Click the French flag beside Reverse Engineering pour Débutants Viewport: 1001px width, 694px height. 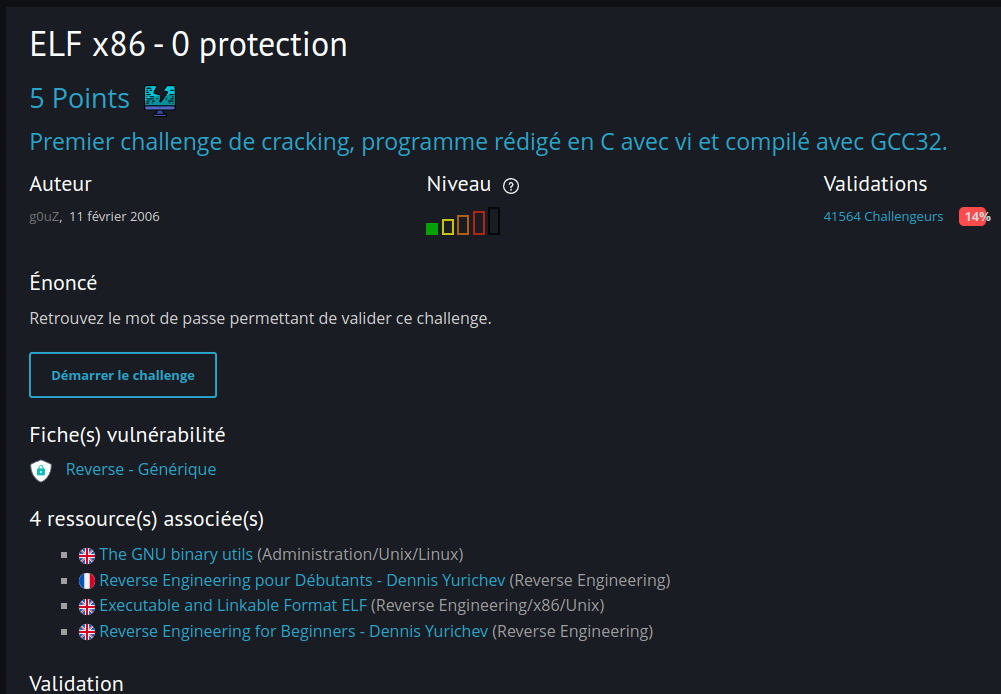(x=87, y=581)
